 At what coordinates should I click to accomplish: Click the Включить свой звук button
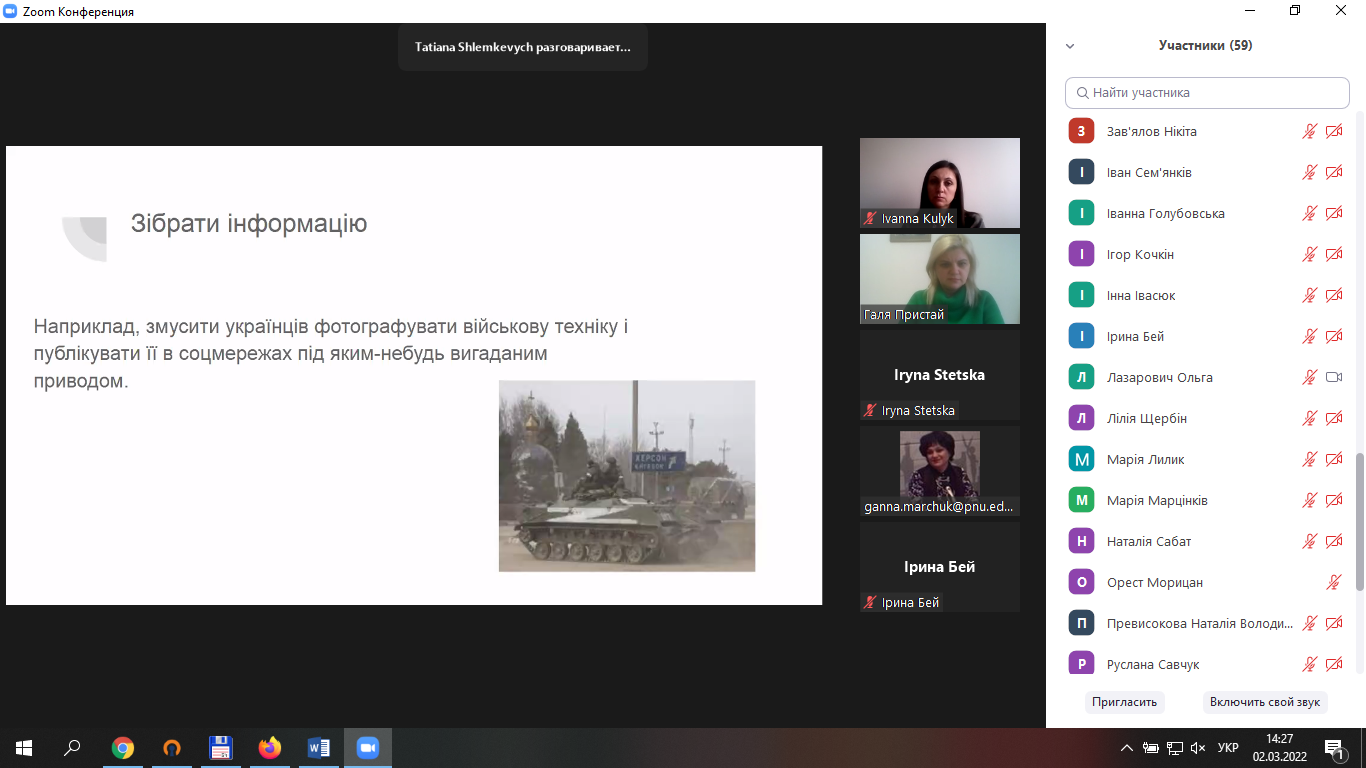[1264, 702]
